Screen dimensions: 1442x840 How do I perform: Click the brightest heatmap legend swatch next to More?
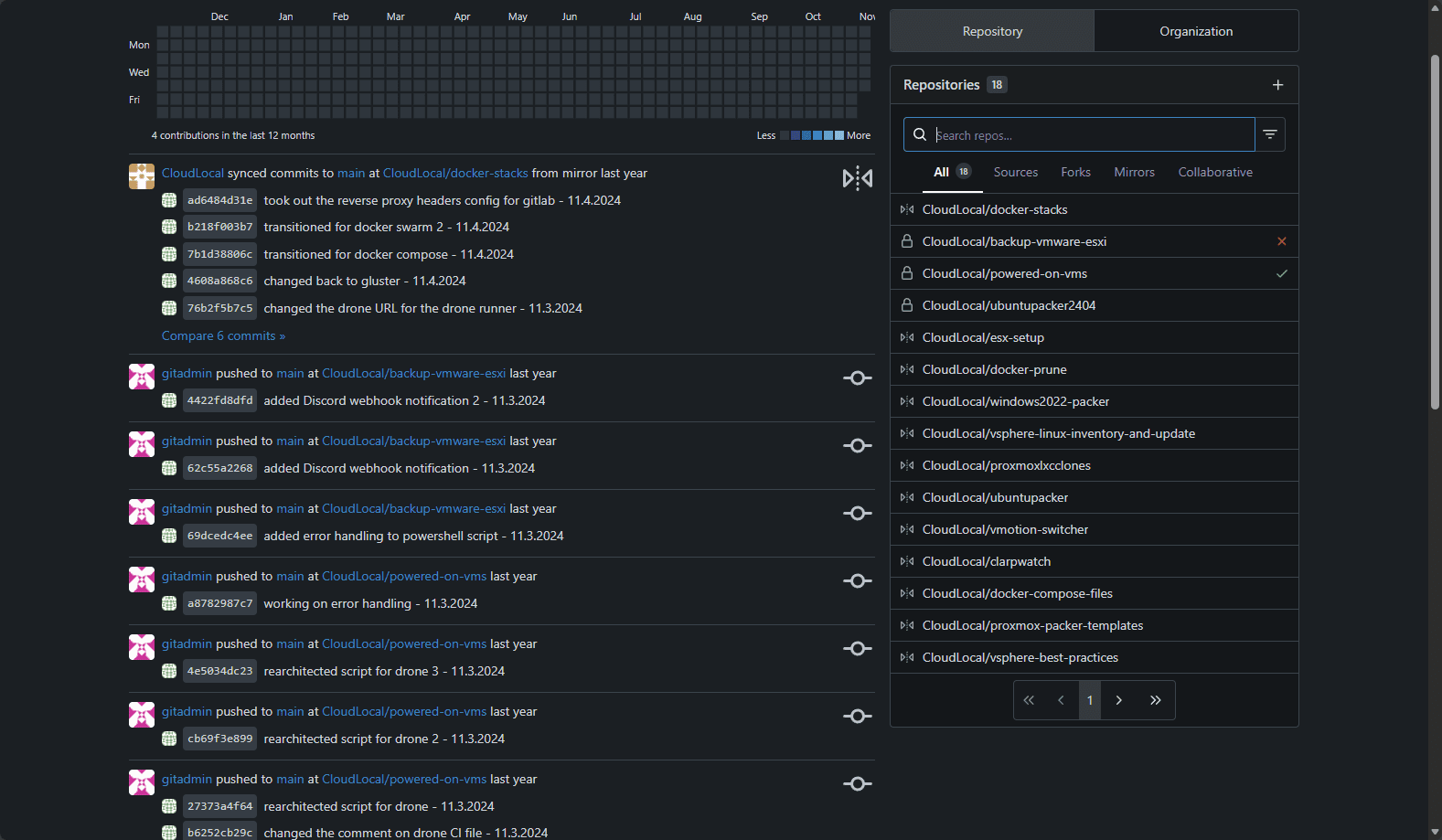click(x=838, y=135)
